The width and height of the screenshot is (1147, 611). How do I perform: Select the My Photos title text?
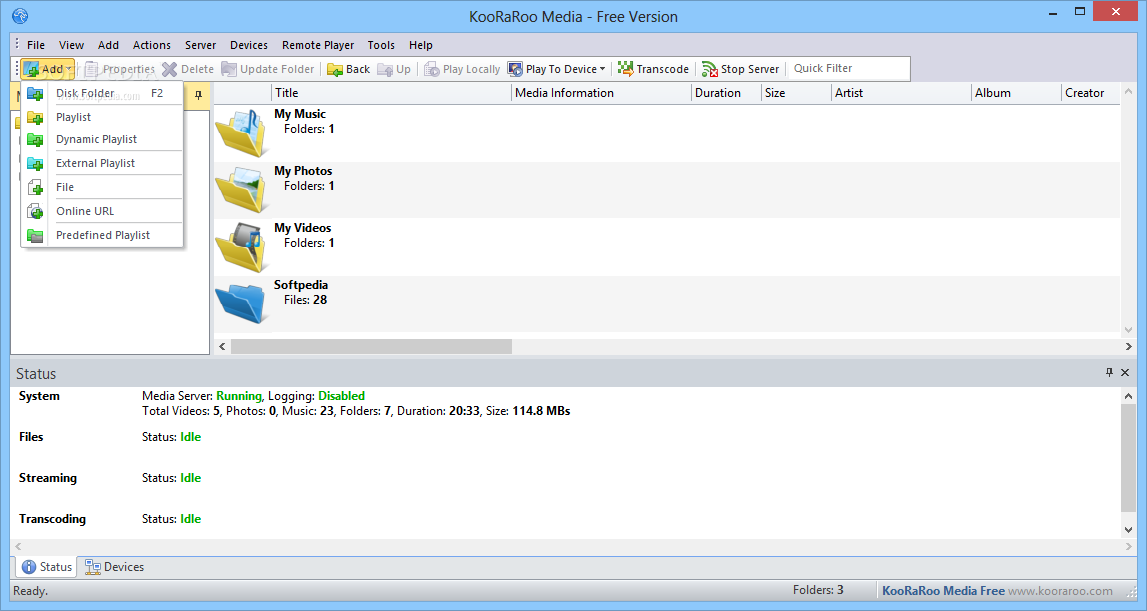click(x=303, y=171)
